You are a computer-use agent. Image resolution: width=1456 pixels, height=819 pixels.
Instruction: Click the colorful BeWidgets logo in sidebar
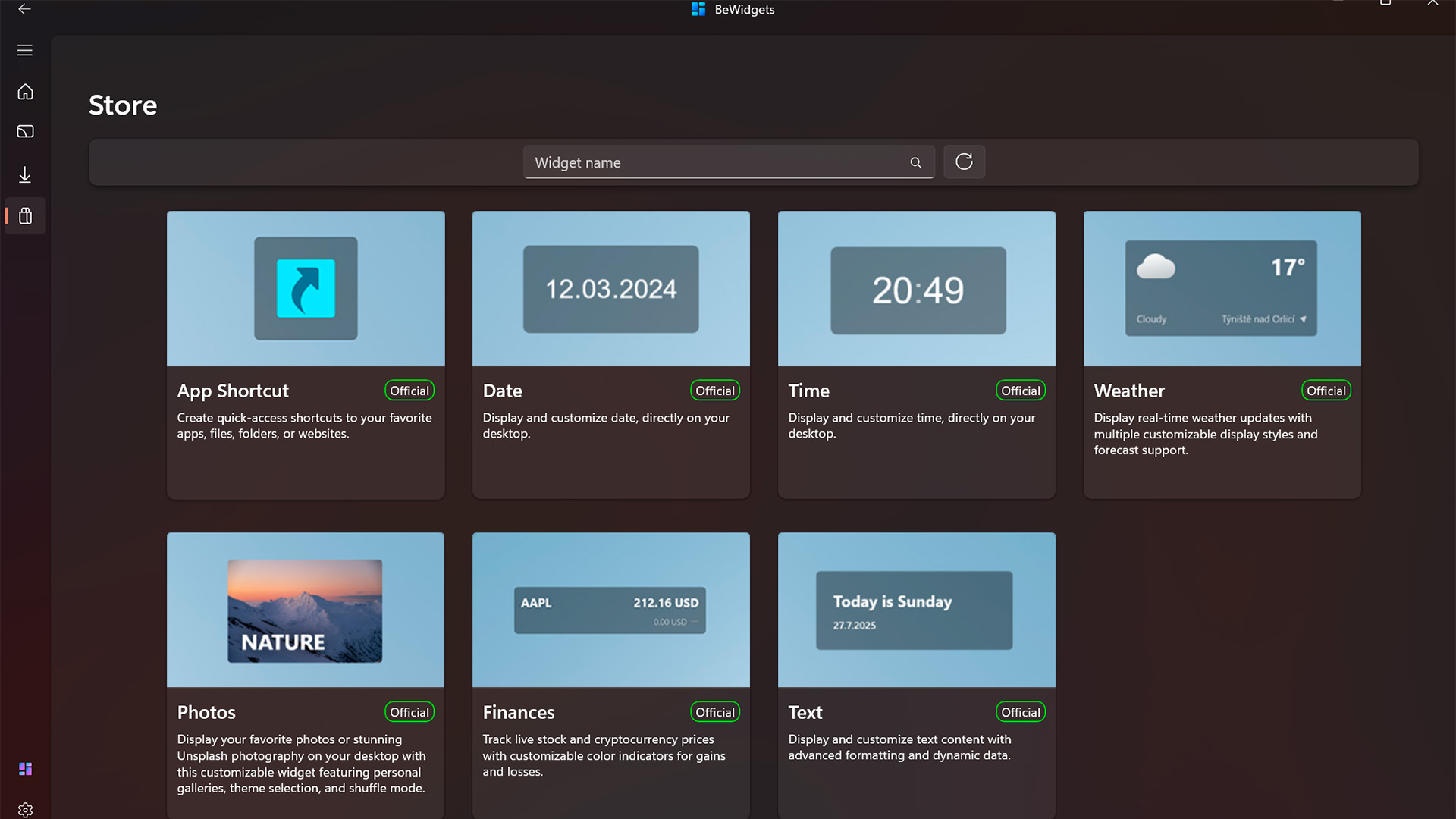(25, 769)
